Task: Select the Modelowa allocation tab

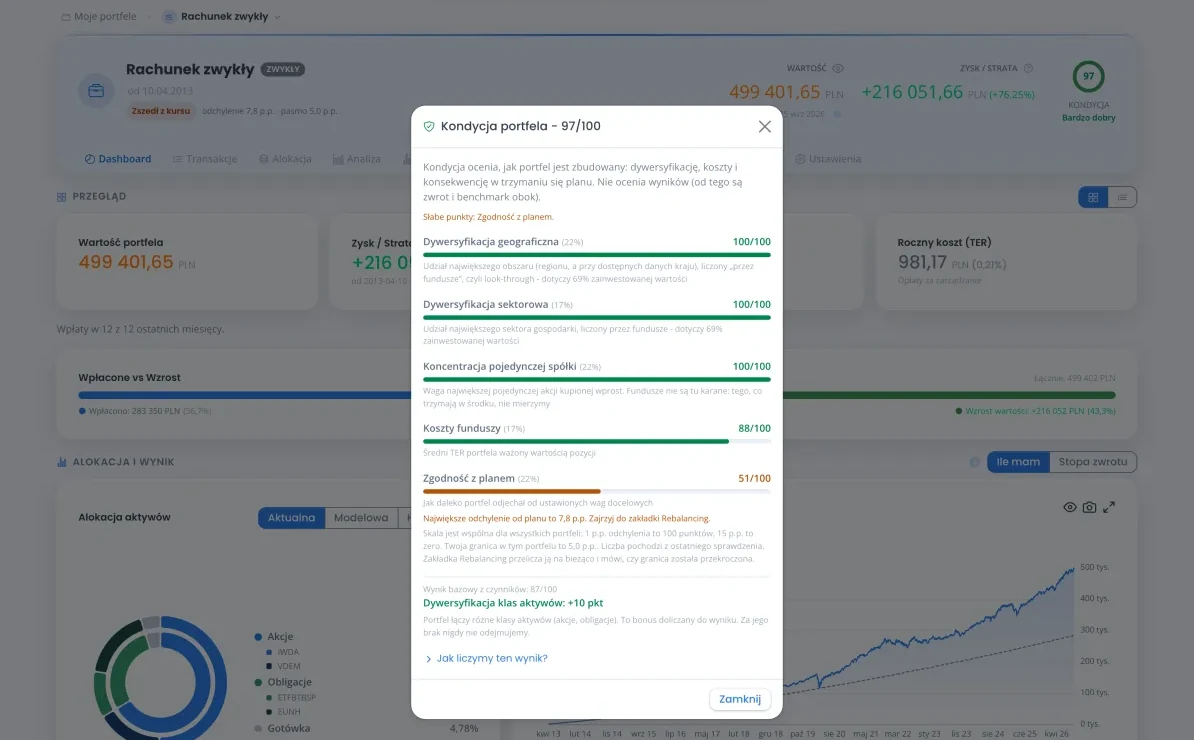Action: coord(361,518)
